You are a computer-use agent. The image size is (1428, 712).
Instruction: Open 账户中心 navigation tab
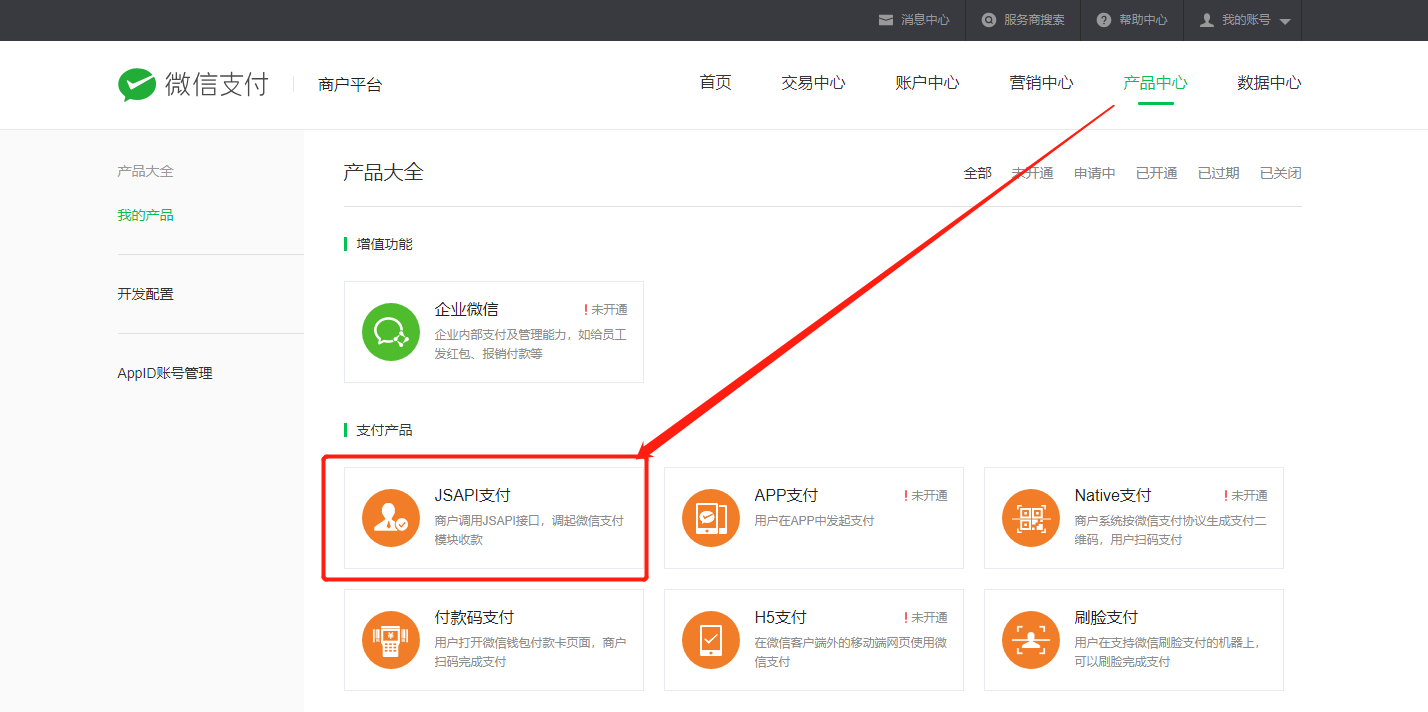(927, 83)
